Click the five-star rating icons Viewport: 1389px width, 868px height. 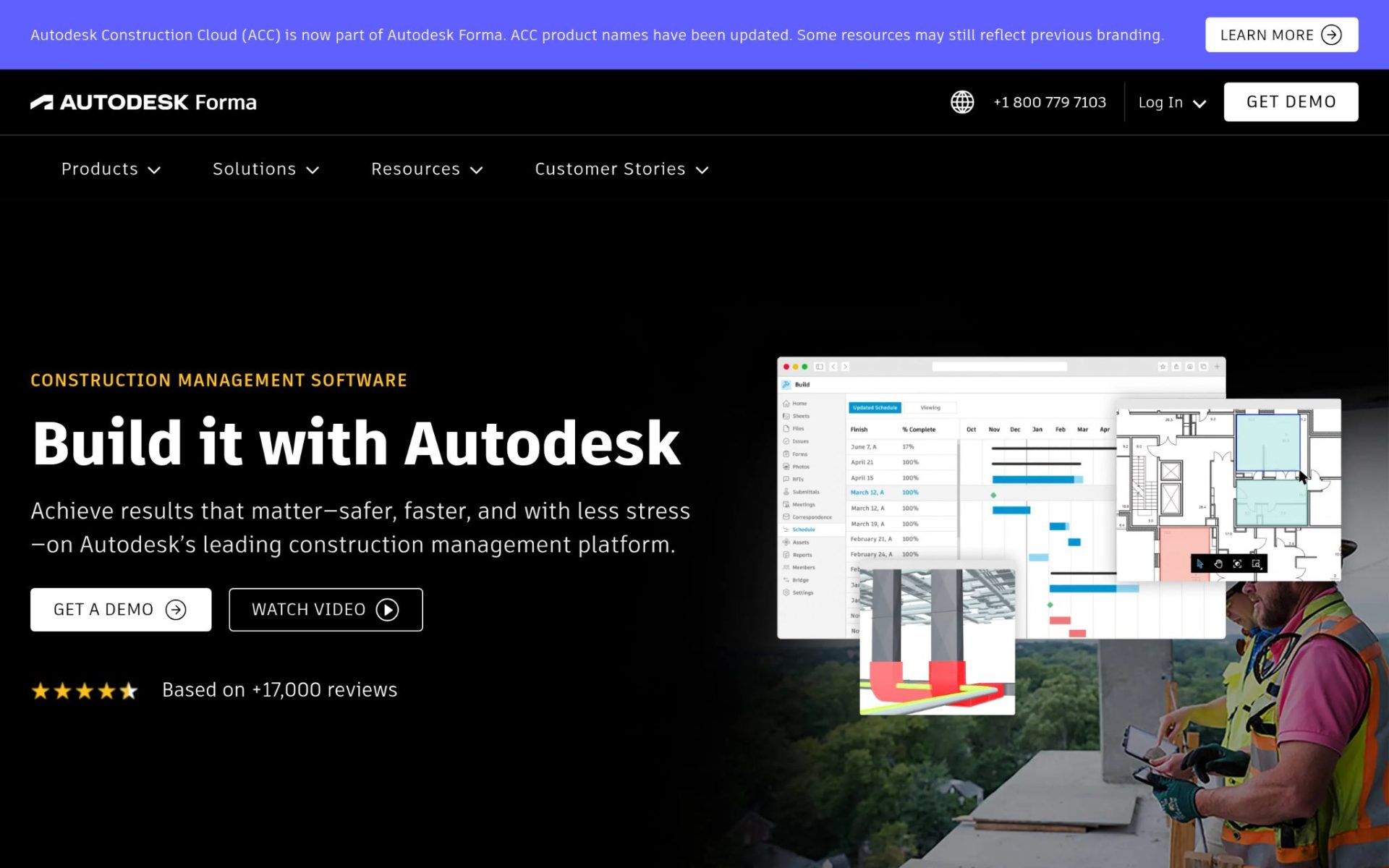85,691
